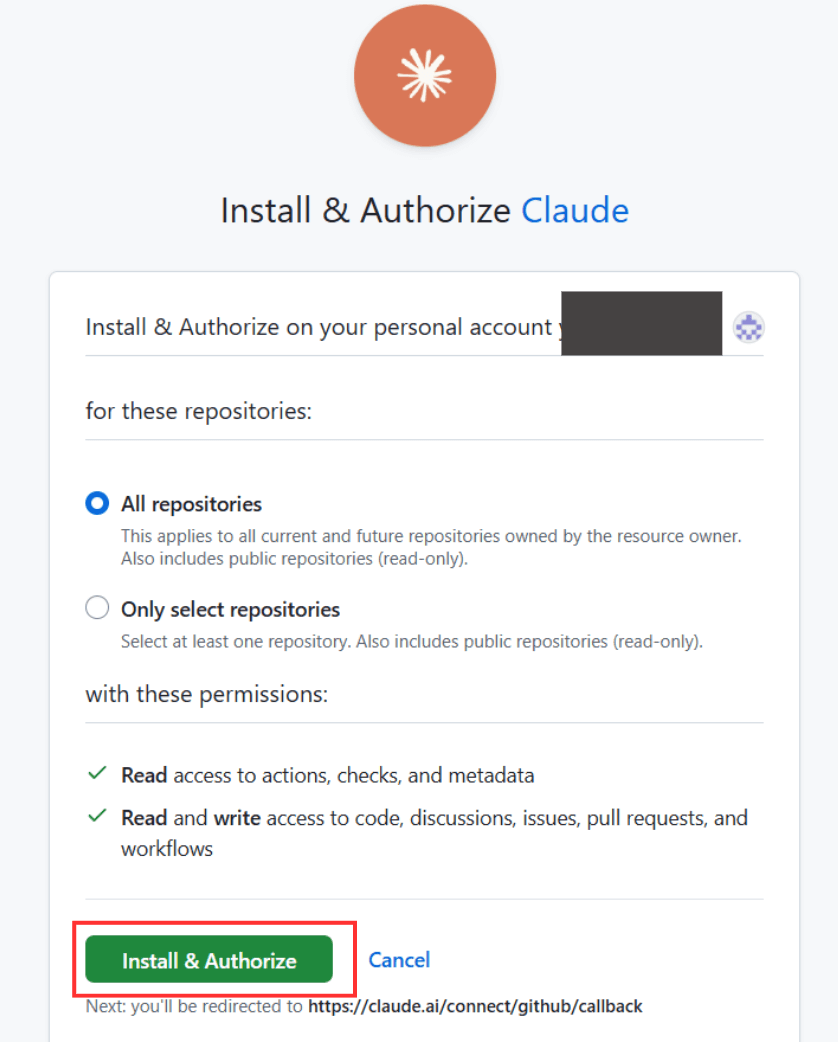Viewport: 838px width, 1042px height.
Task: Click the "Only select repositories" bold label
Action: pyautogui.click(x=230, y=609)
